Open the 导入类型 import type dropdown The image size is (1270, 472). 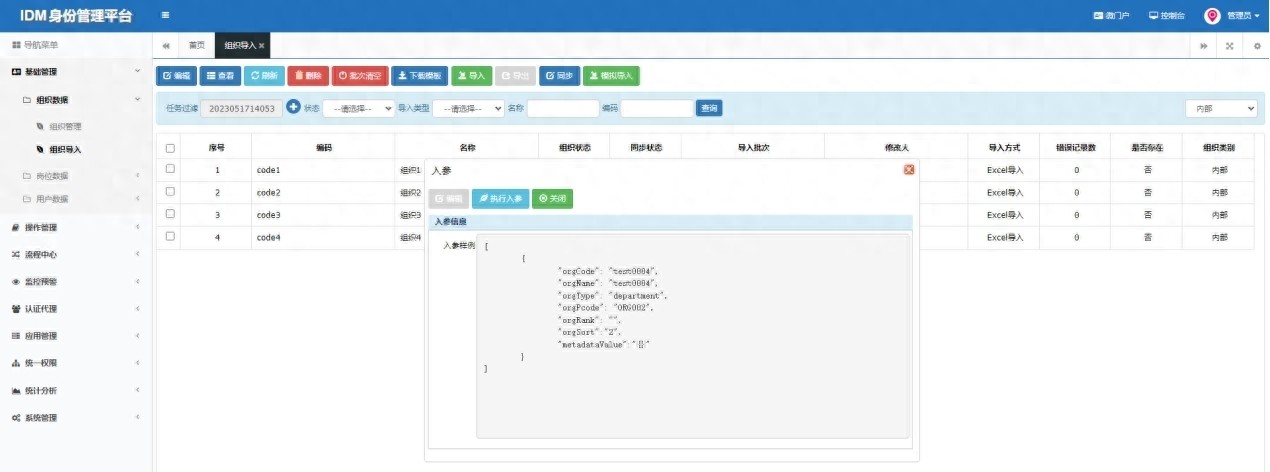[468, 108]
